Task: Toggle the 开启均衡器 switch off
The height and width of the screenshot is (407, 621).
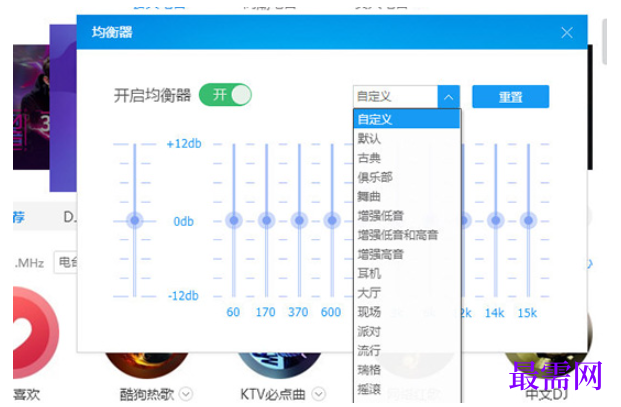Action: [225, 95]
